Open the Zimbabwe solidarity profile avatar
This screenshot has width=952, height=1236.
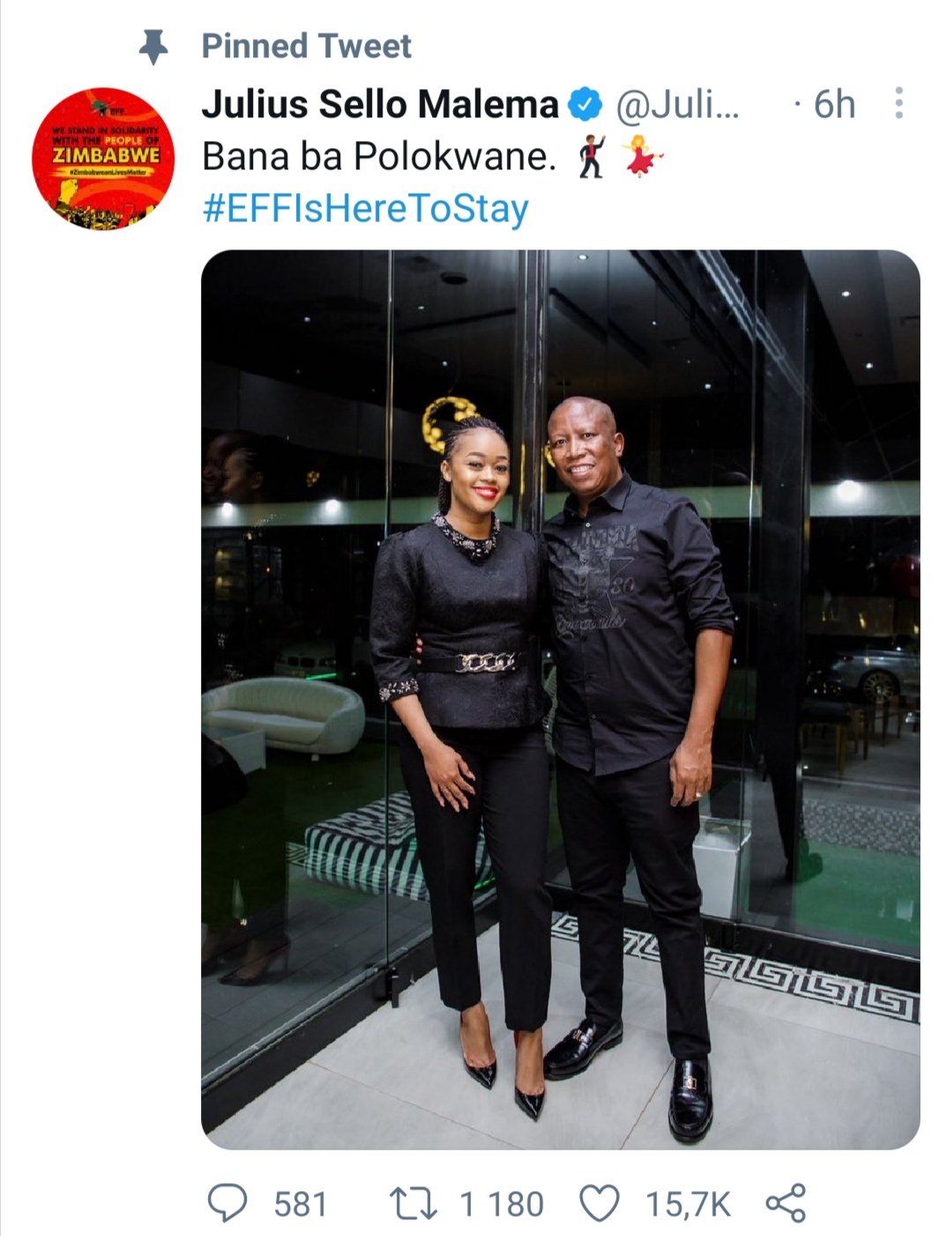coord(103,159)
